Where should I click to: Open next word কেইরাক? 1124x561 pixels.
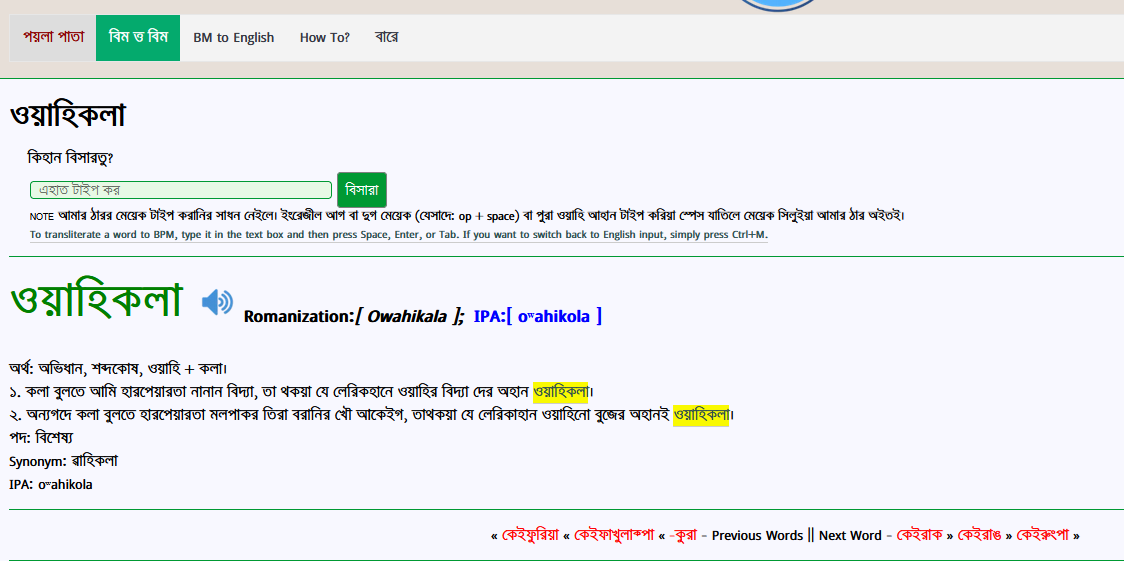tap(920, 535)
